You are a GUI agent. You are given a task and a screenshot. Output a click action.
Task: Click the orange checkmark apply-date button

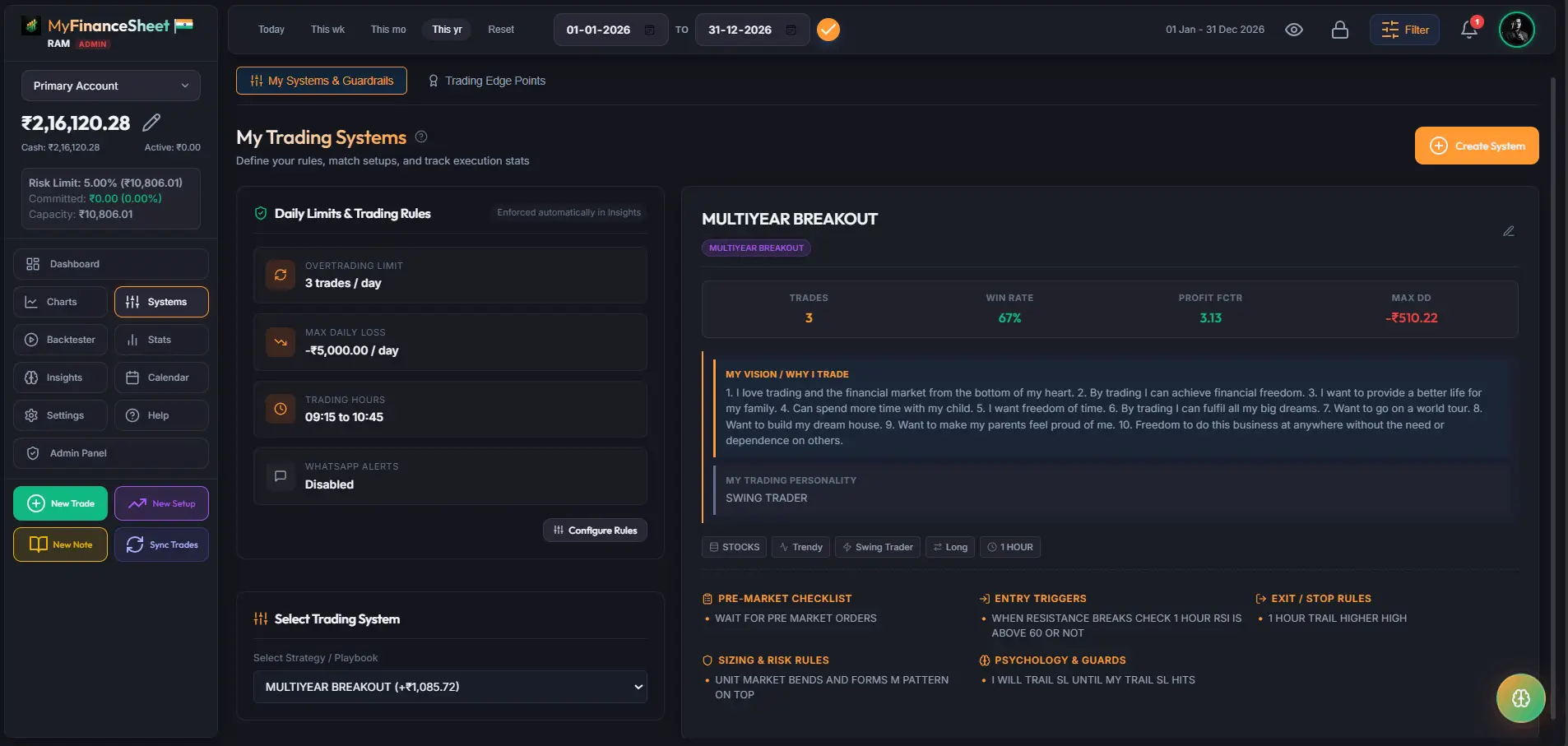[828, 30]
